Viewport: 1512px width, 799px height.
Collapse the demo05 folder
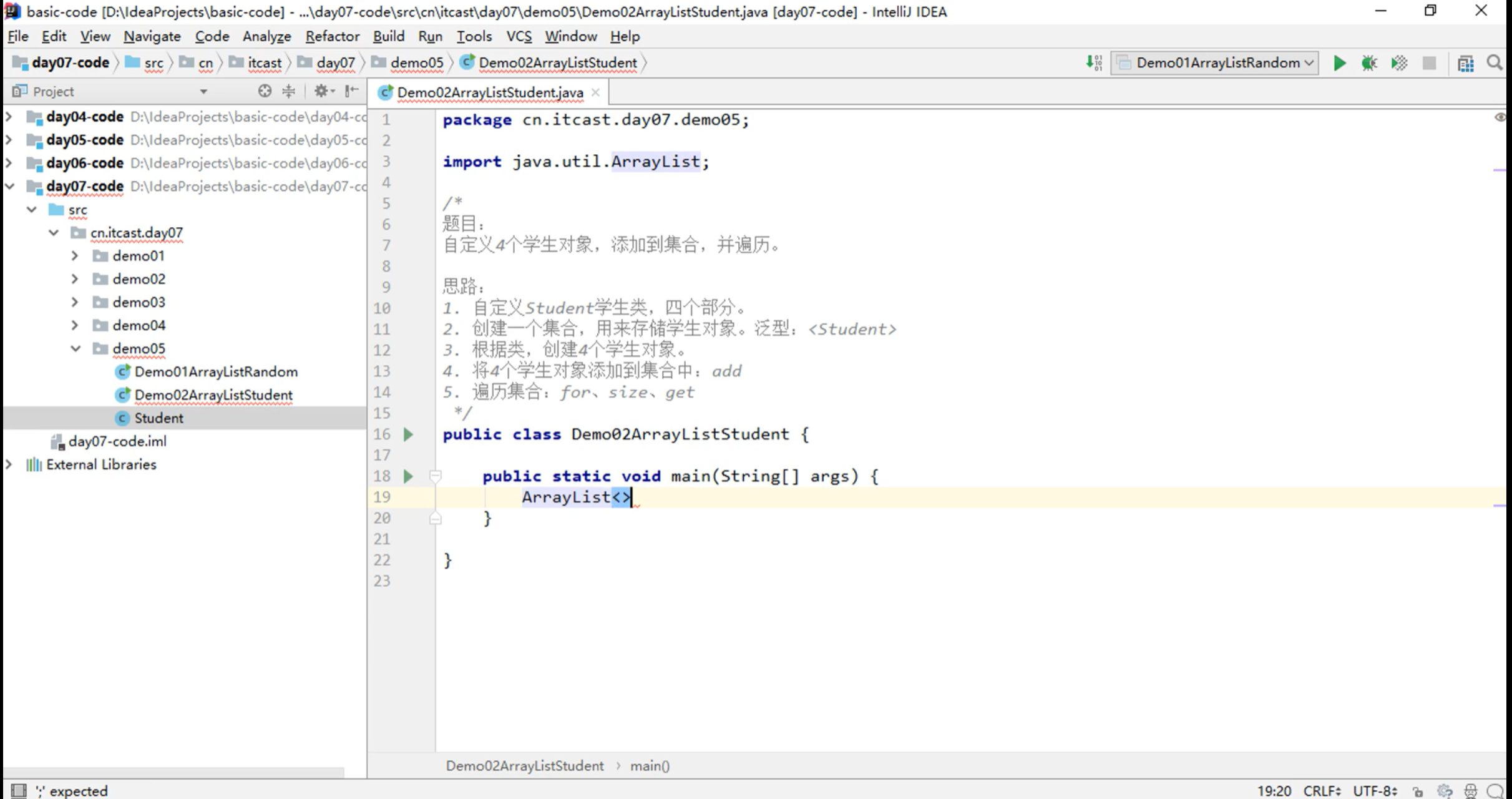76,348
